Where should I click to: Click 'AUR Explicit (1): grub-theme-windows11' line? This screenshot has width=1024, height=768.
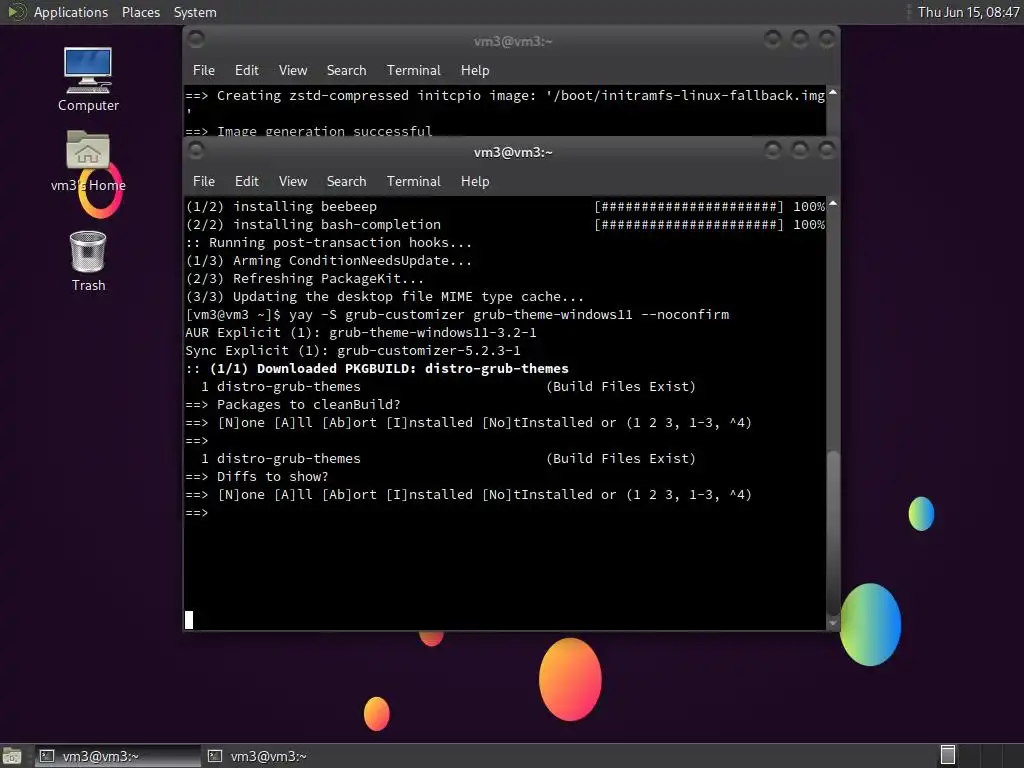[x=360, y=332]
